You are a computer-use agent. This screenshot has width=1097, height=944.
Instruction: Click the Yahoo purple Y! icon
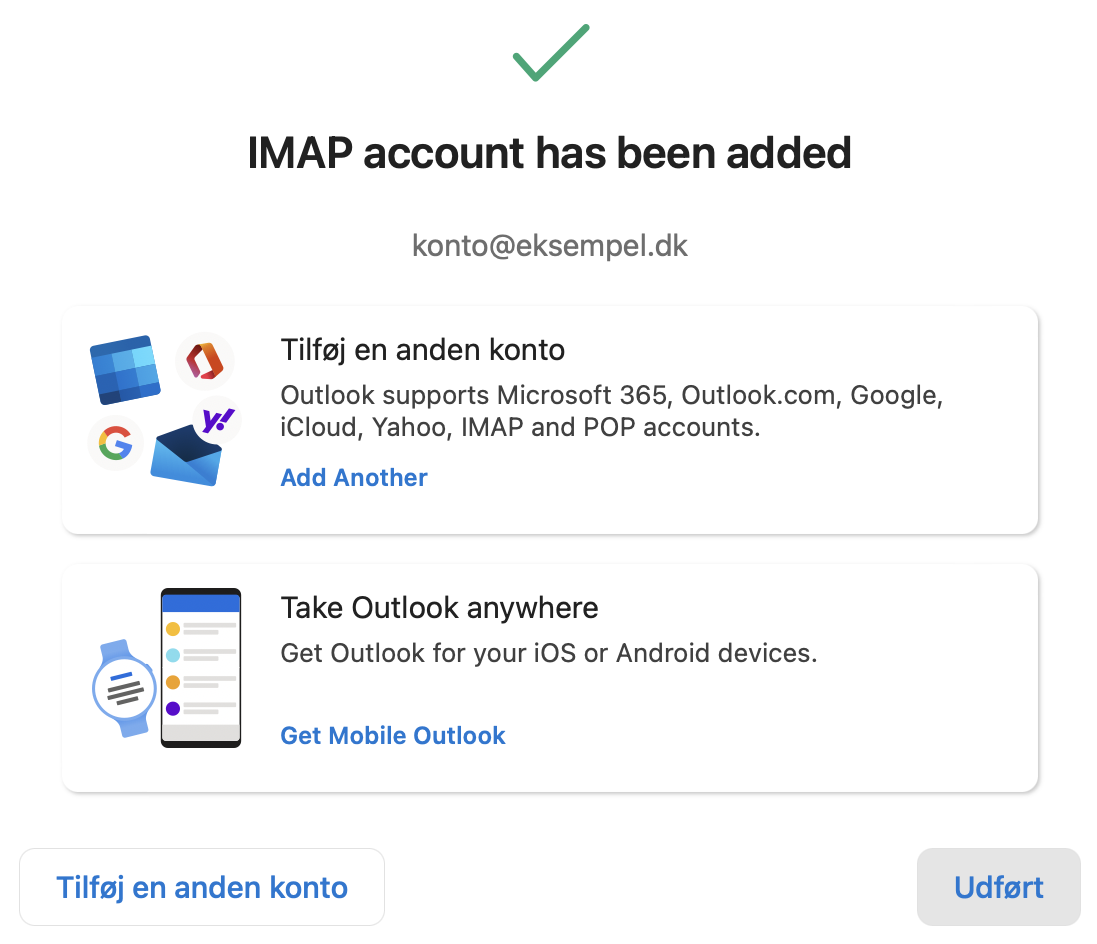pos(218,420)
